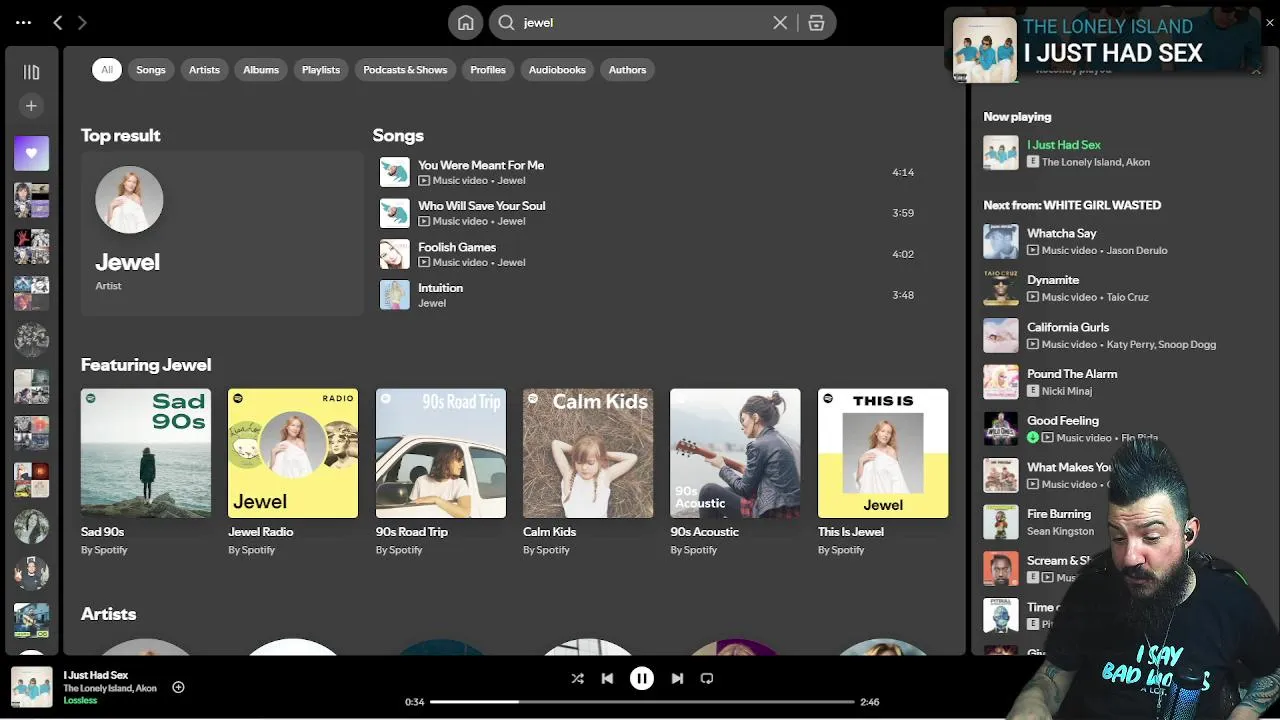Filter results by Playlists

pos(321,70)
